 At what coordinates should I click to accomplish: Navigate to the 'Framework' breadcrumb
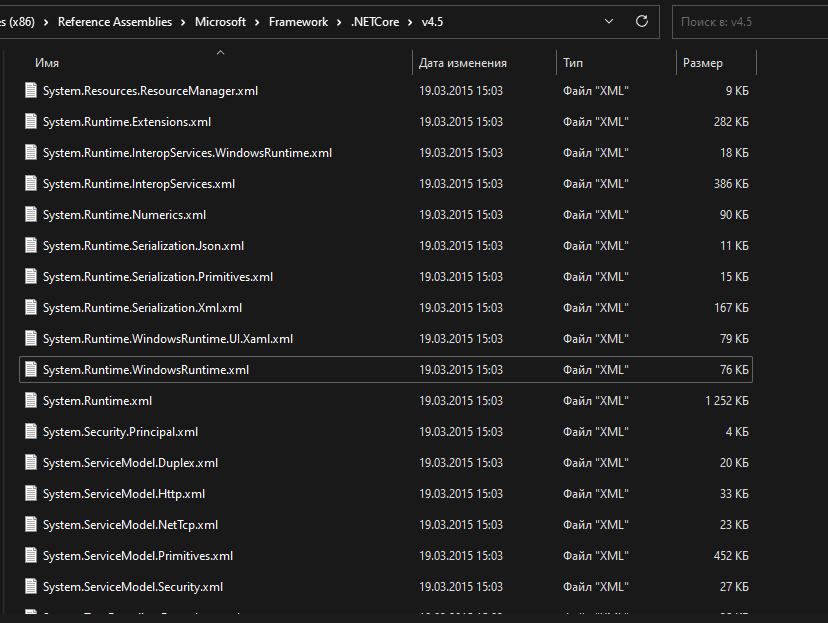pyautogui.click(x=298, y=22)
